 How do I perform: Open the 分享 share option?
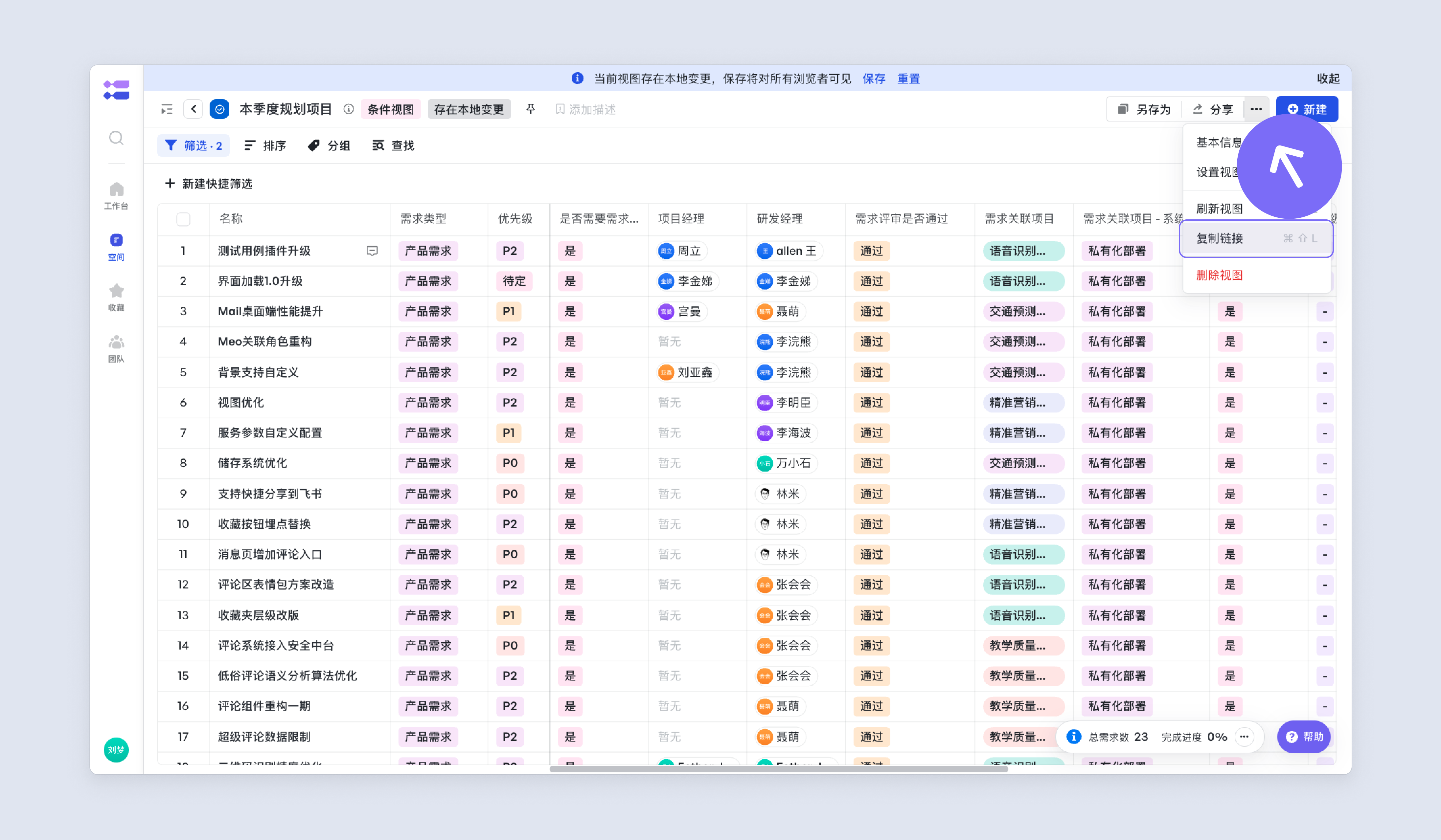tap(1212, 109)
